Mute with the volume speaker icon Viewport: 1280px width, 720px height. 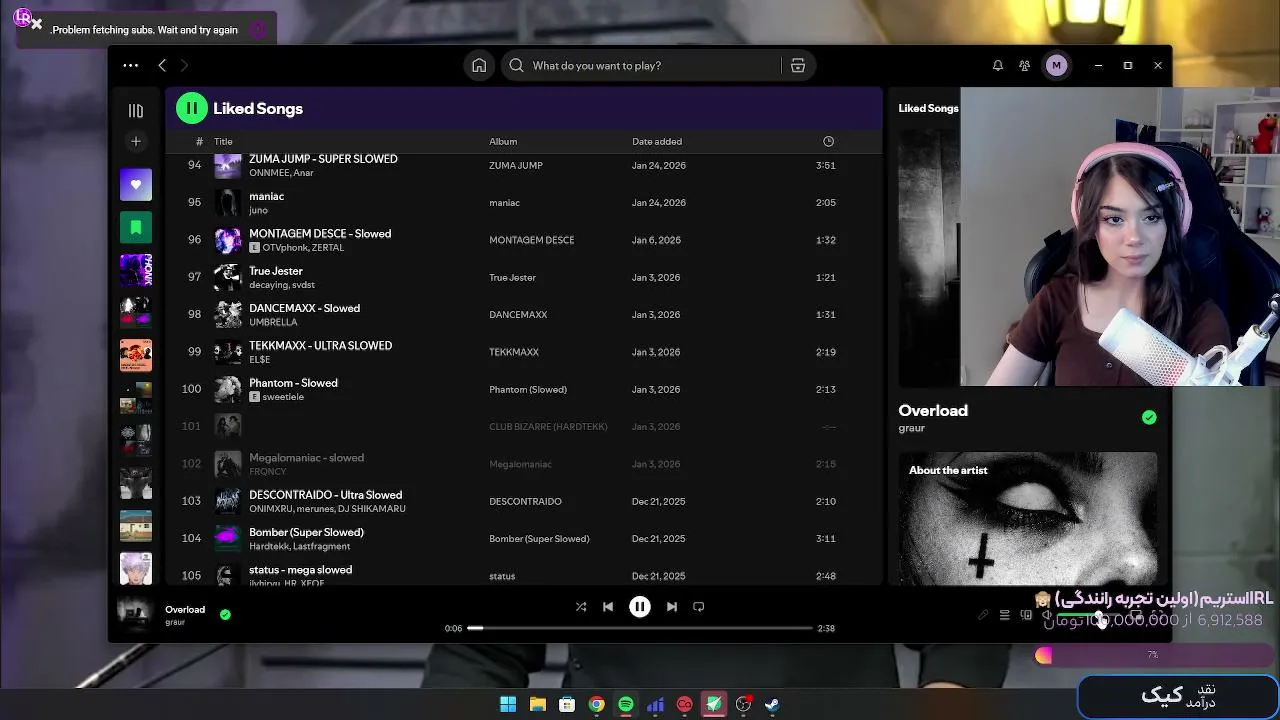1047,615
